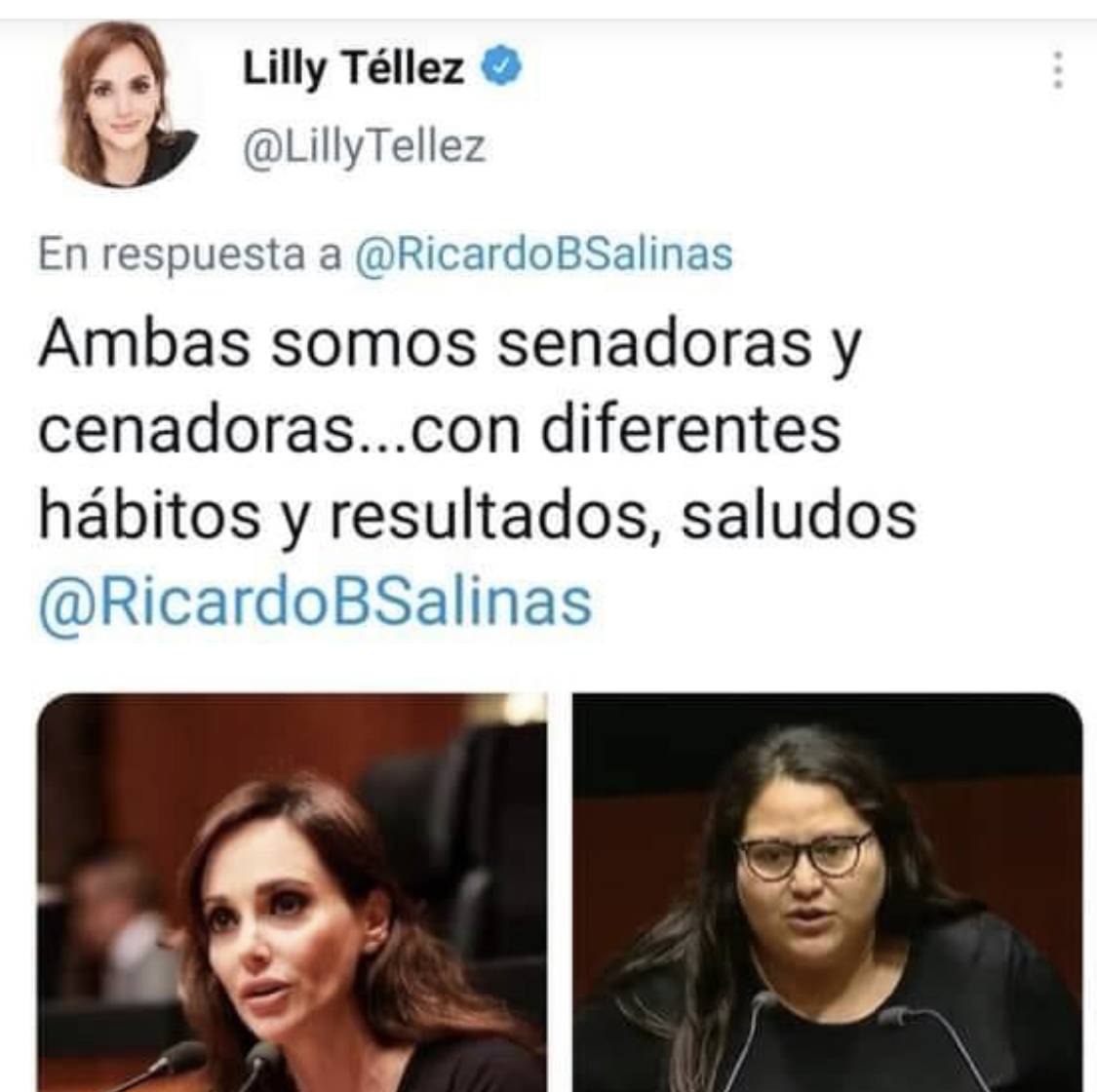Click the 'En respuesta a' gray label

tap(189, 253)
